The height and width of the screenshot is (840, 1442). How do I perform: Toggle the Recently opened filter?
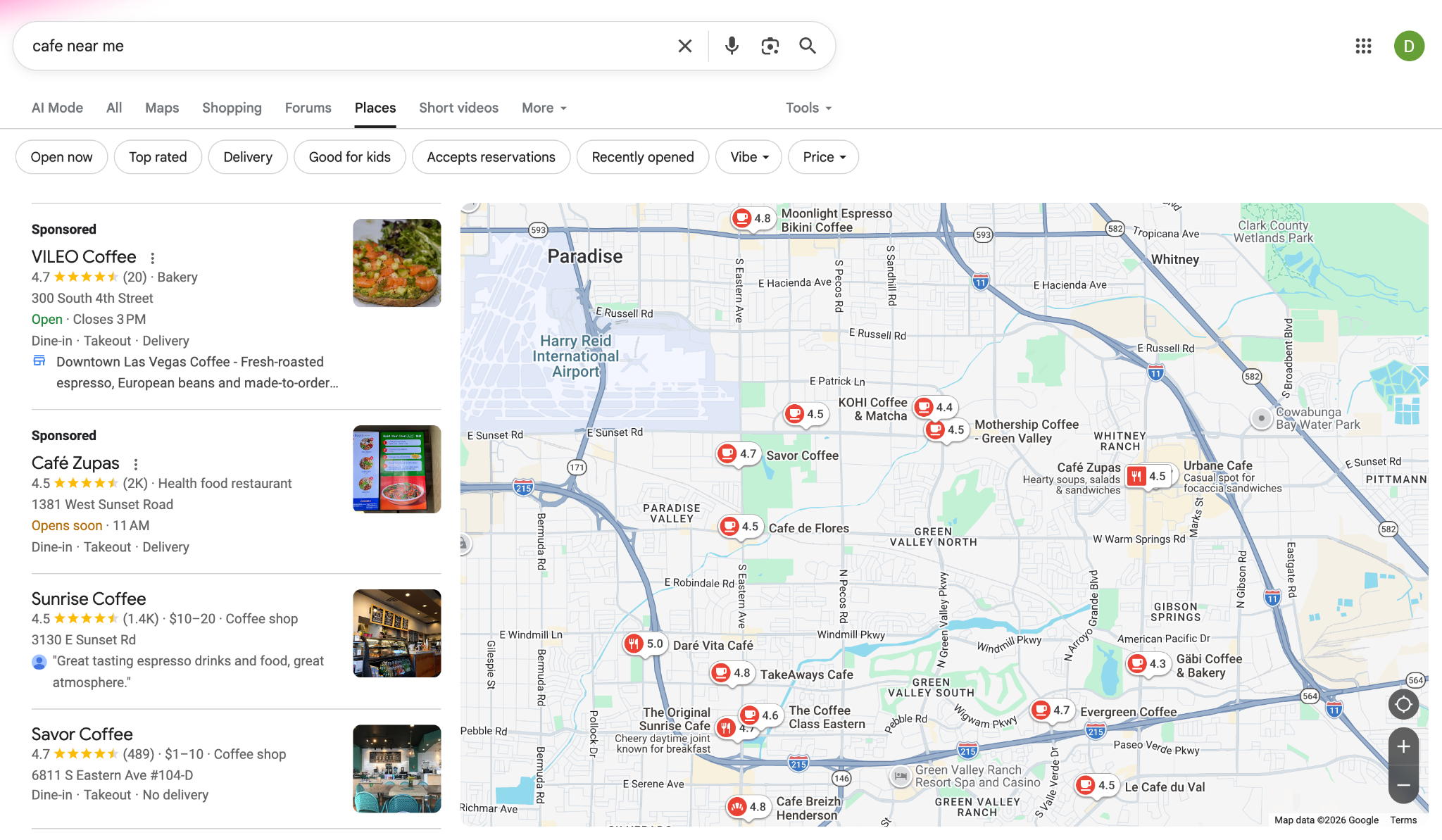tap(643, 157)
